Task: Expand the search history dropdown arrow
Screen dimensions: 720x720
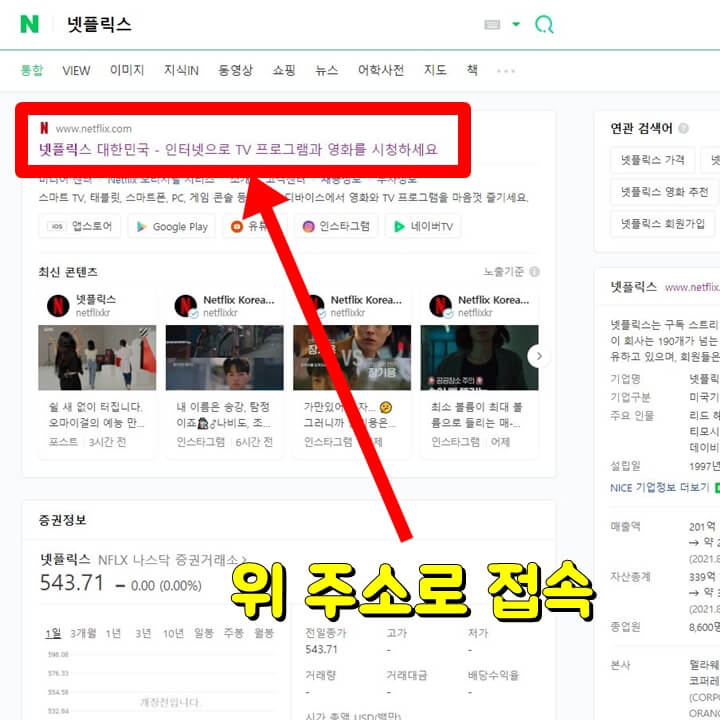Action: click(516, 24)
